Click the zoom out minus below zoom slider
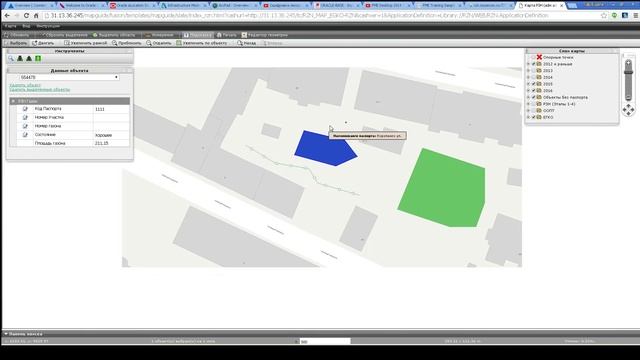 629,98
